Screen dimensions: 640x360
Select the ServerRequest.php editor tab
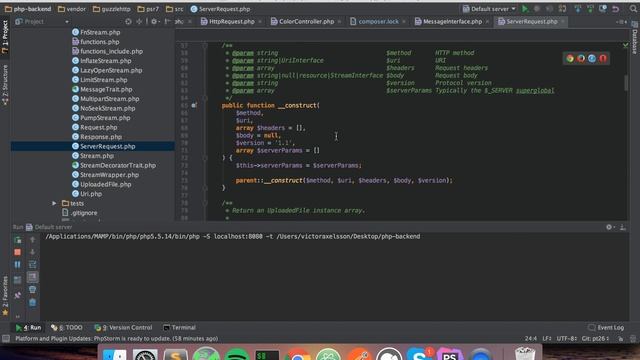tap(531, 21)
